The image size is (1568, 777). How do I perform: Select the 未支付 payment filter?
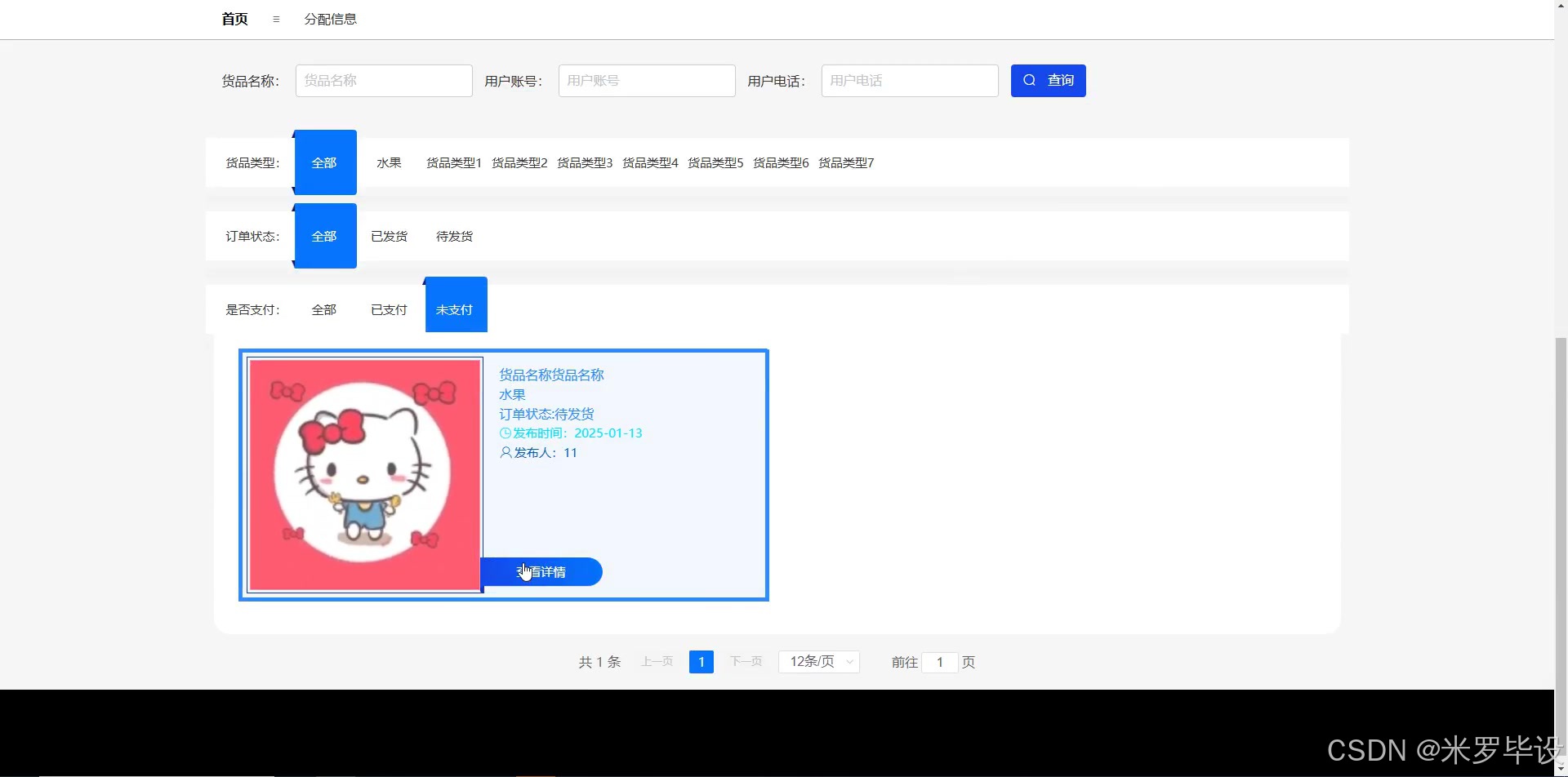[x=456, y=305]
